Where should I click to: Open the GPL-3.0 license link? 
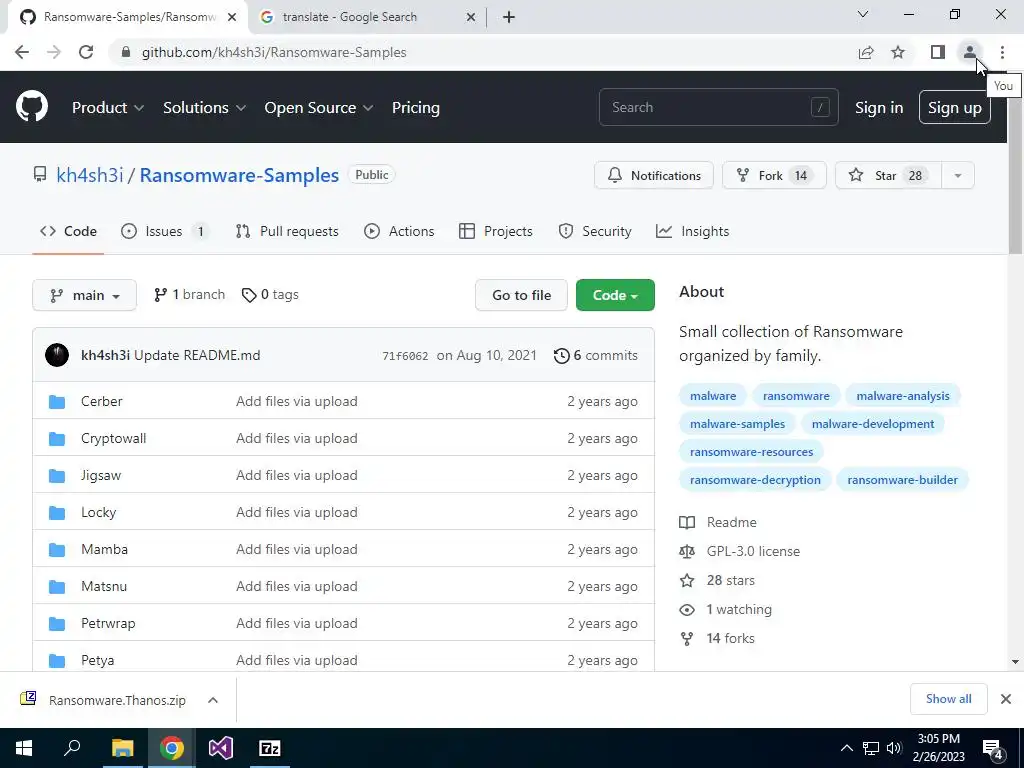pos(753,551)
